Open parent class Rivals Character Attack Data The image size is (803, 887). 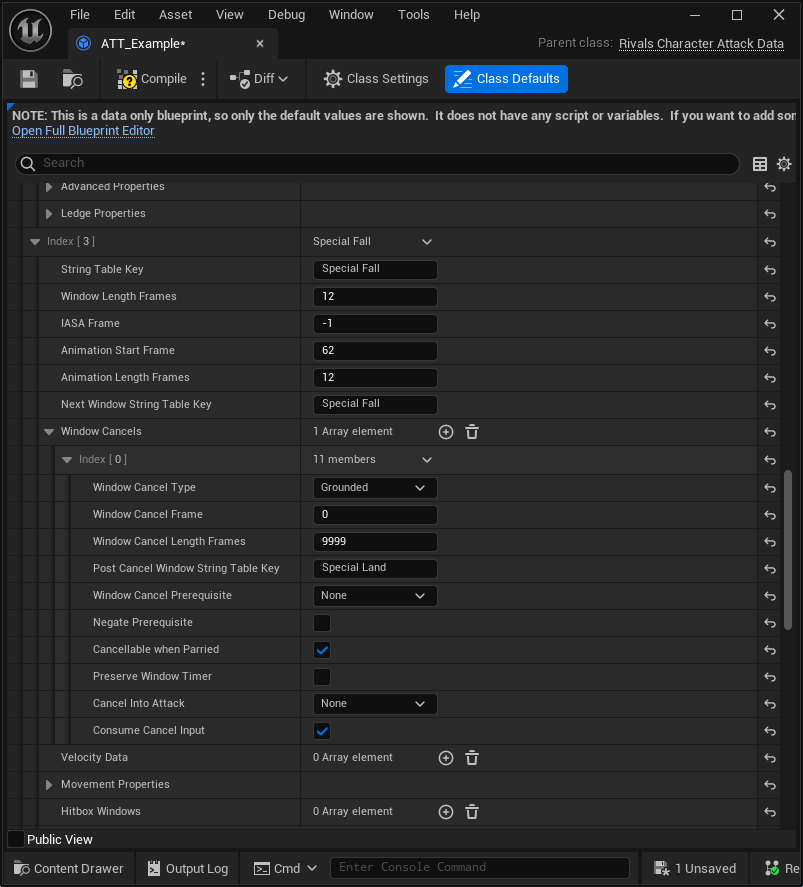click(x=701, y=44)
